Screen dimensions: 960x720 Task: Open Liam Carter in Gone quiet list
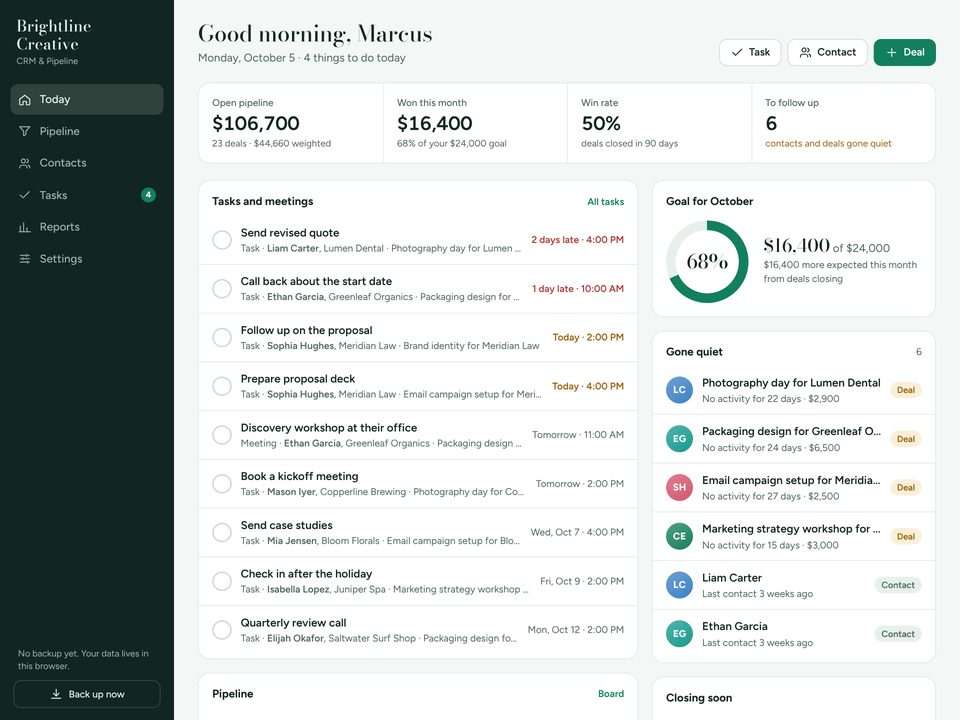793,585
